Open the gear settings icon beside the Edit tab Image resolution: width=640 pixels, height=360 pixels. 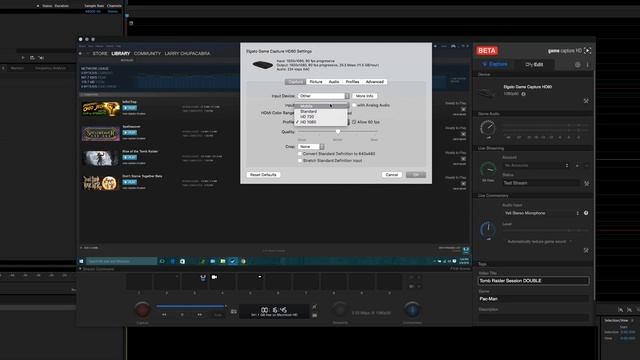(578, 64)
